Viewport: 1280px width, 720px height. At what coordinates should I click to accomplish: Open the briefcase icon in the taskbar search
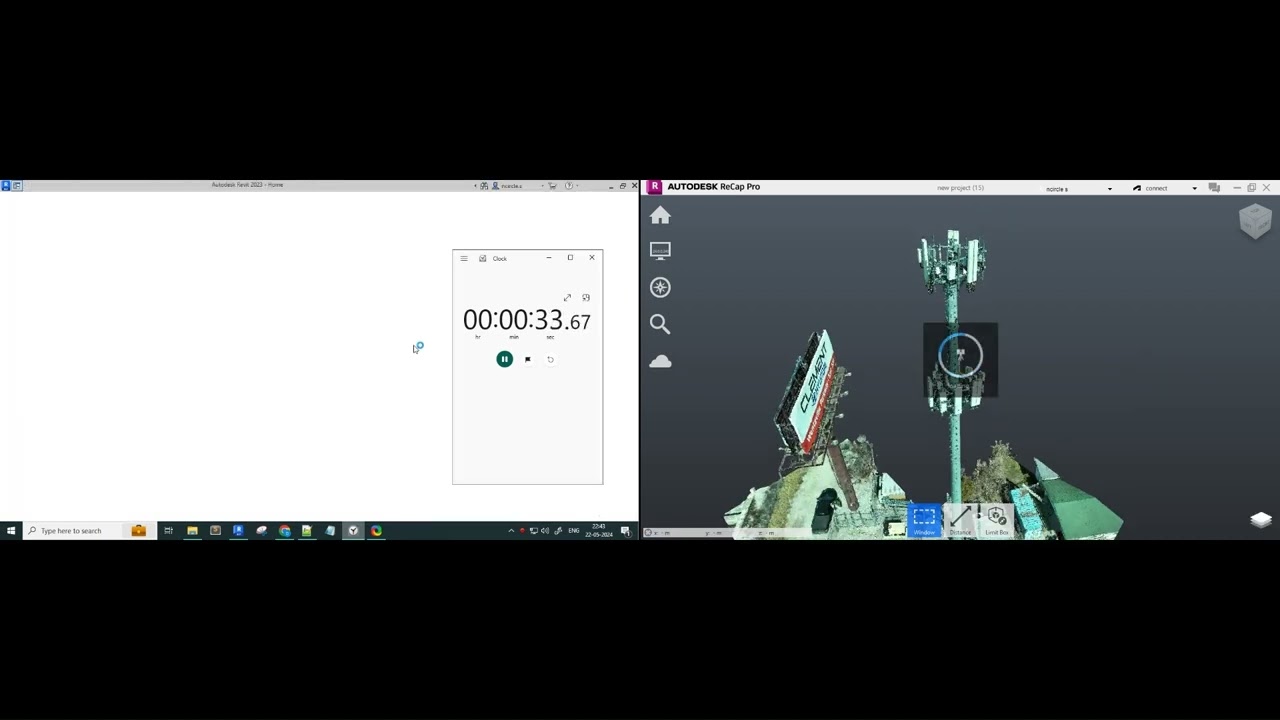[x=138, y=531]
